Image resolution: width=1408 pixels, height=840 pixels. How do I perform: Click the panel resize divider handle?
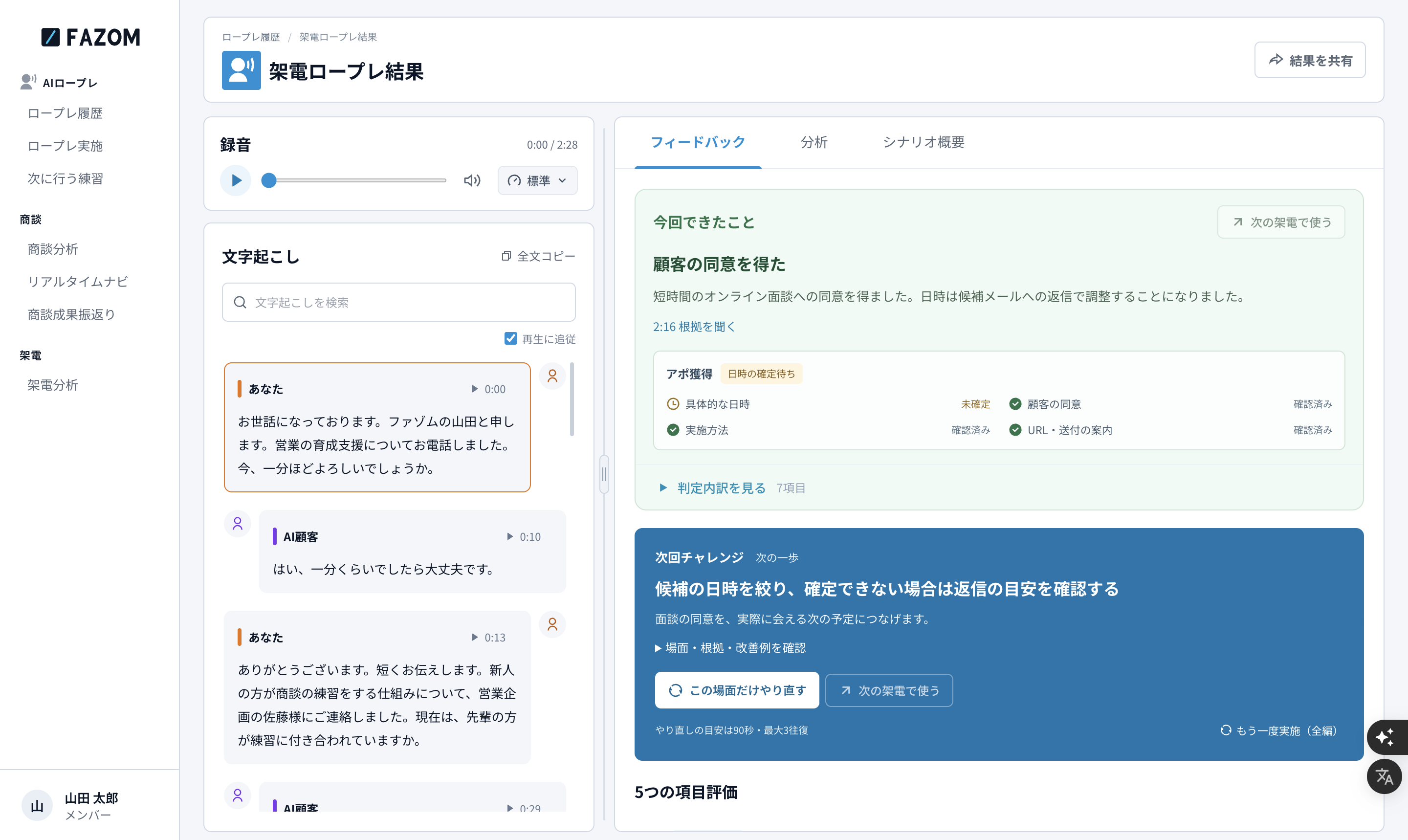[604, 474]
